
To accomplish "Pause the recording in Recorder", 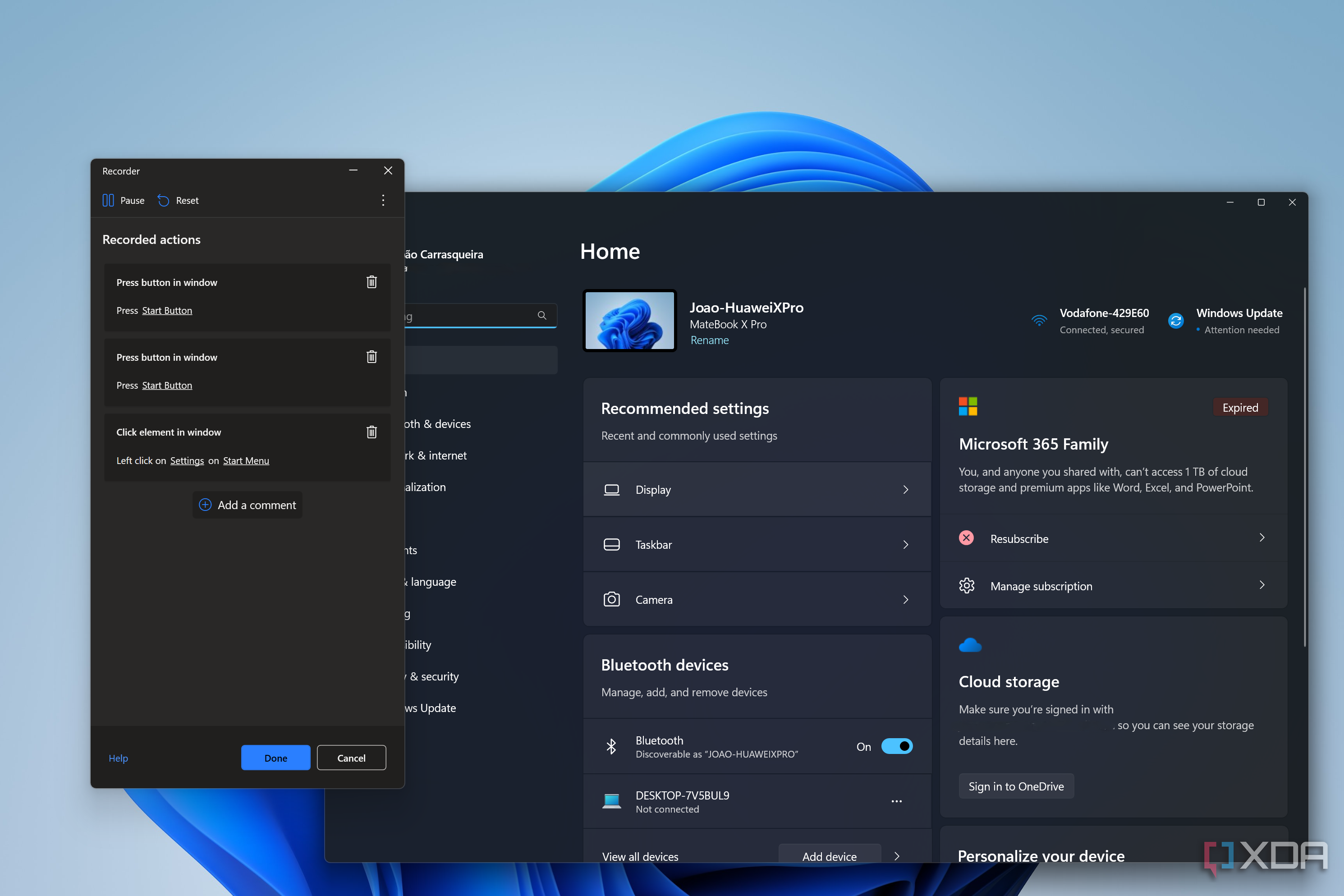I will pyautogui.click(x=124, y=201).
